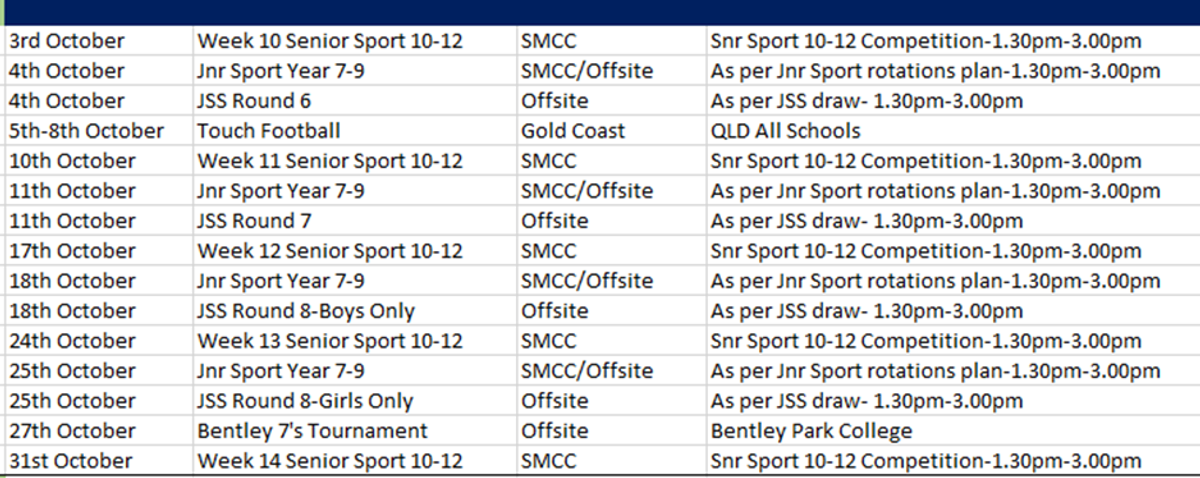Select the 'JSS Round 8-Girls Only' cell
The height and width of the screenshot is (478, 1200).
point(305,401)
